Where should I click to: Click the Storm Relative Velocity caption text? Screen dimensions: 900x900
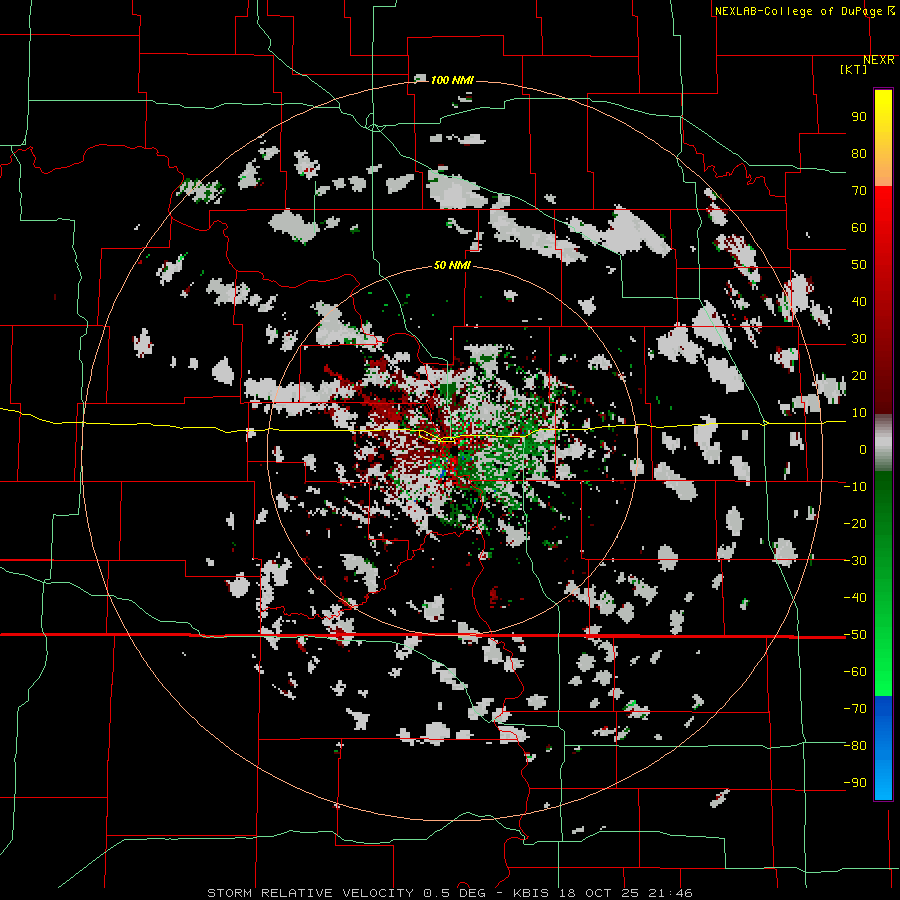pyautogui.click(x=449, y=893)
